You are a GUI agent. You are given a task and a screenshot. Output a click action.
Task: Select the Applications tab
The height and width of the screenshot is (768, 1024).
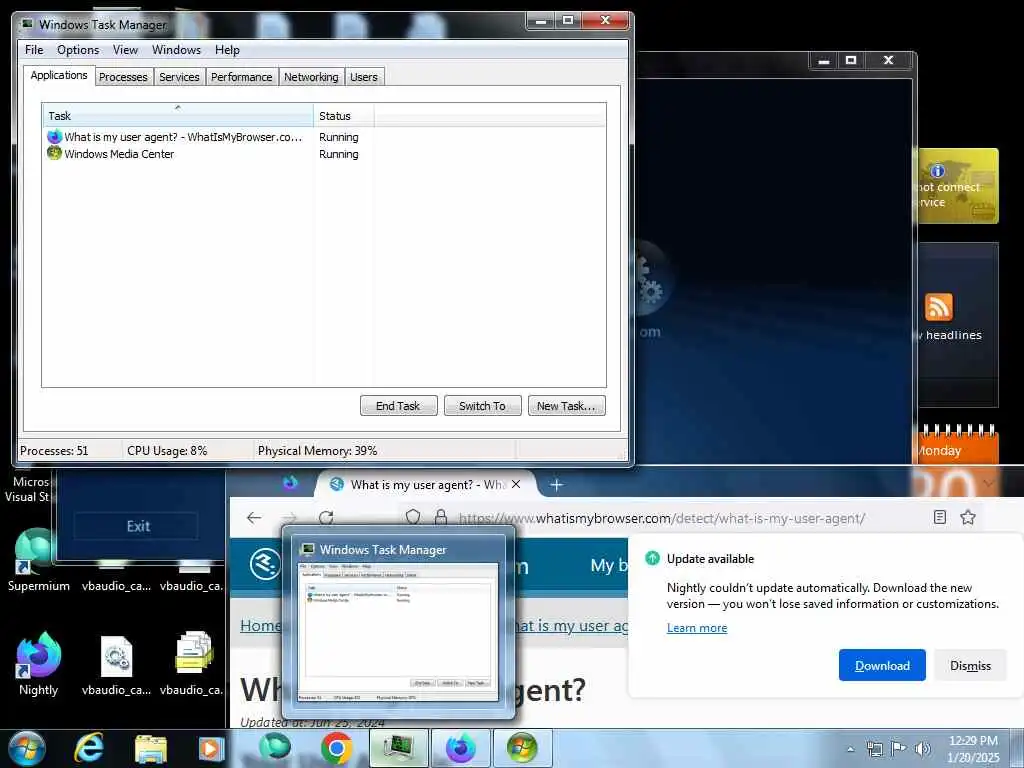pos(59,75)
